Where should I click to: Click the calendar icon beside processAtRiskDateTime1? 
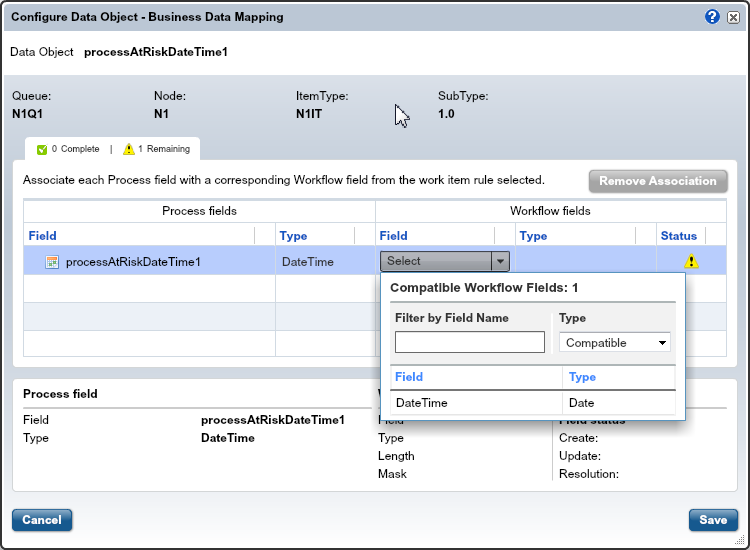(x=52, y=262)
